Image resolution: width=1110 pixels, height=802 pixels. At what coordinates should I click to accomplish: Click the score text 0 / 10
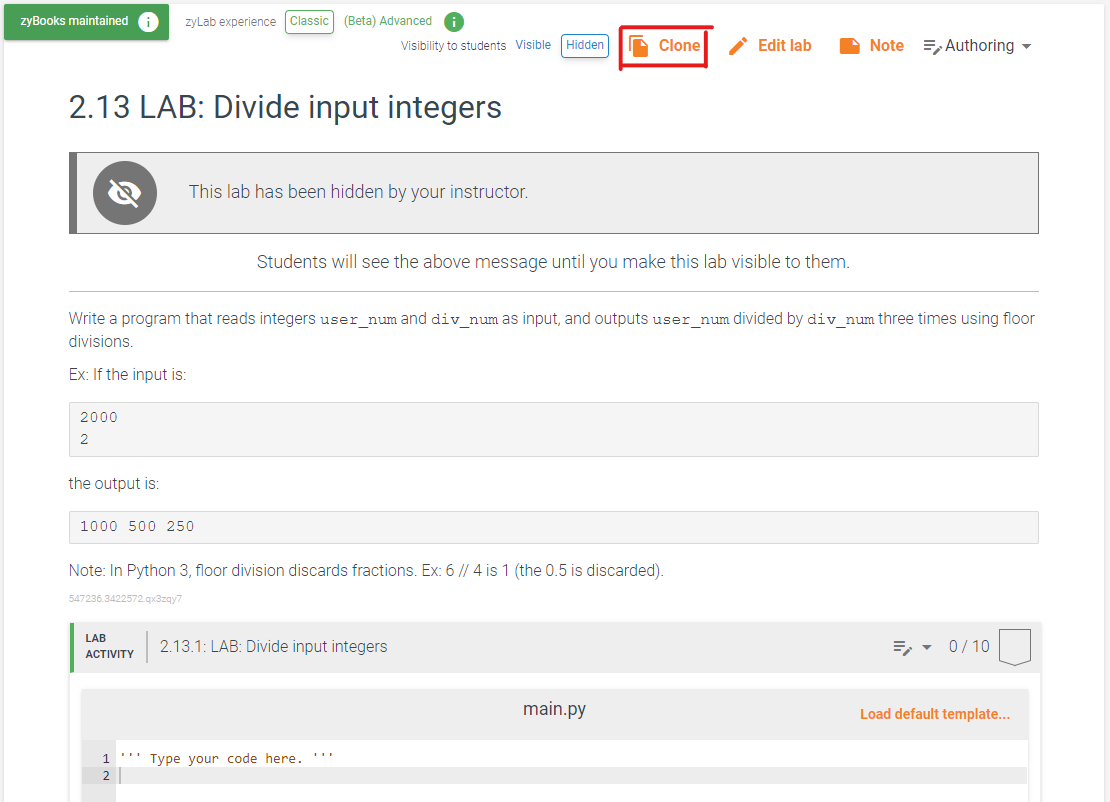969,647
